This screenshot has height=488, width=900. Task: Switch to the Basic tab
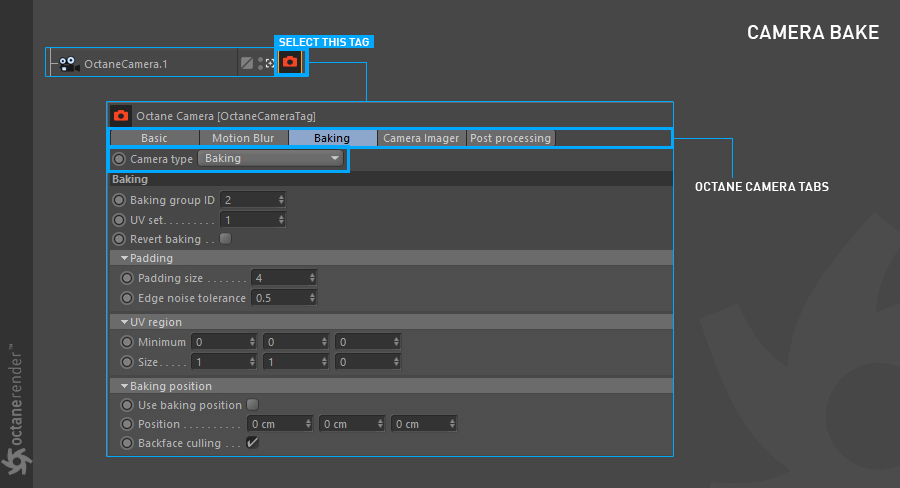(154, 138)
